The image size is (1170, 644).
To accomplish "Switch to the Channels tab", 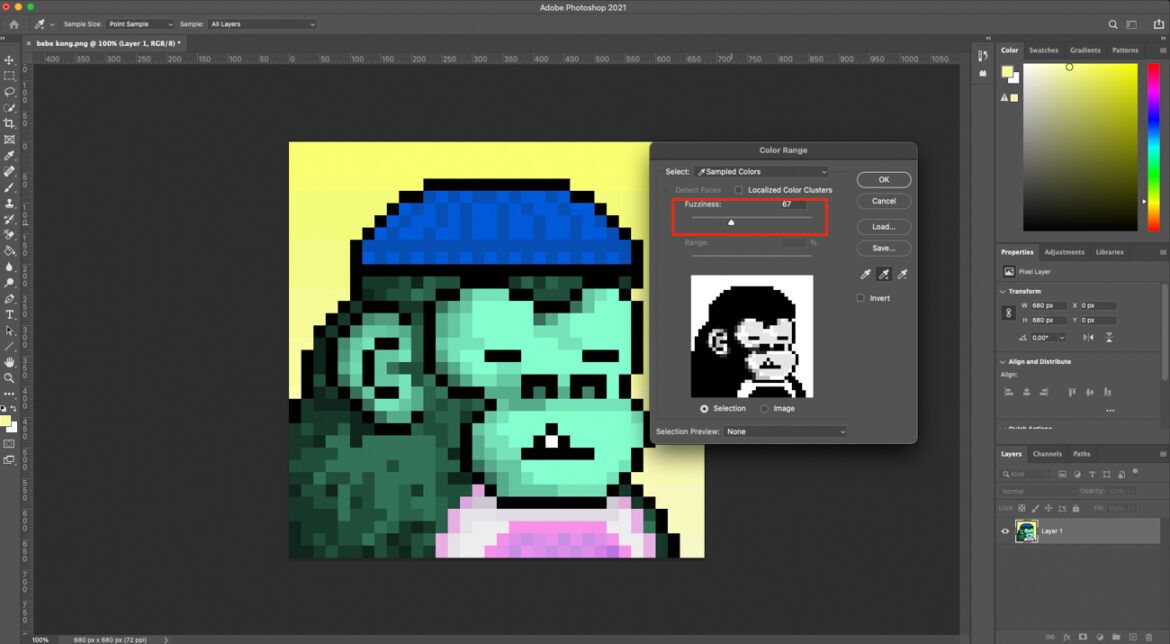I will click(1048, 454).
